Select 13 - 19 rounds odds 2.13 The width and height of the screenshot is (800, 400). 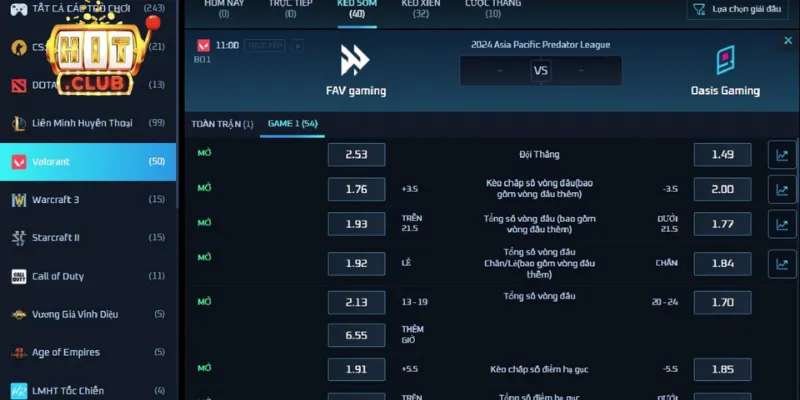(x=357, y=303)
